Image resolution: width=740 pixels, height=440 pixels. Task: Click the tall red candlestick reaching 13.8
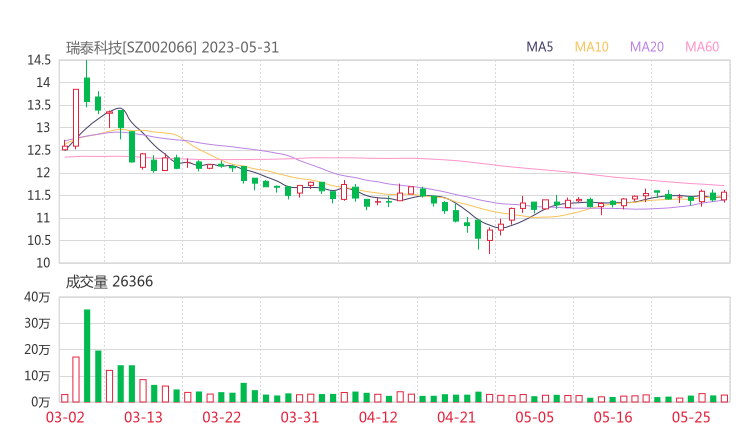pyautogui.click(x=76, y=118)
